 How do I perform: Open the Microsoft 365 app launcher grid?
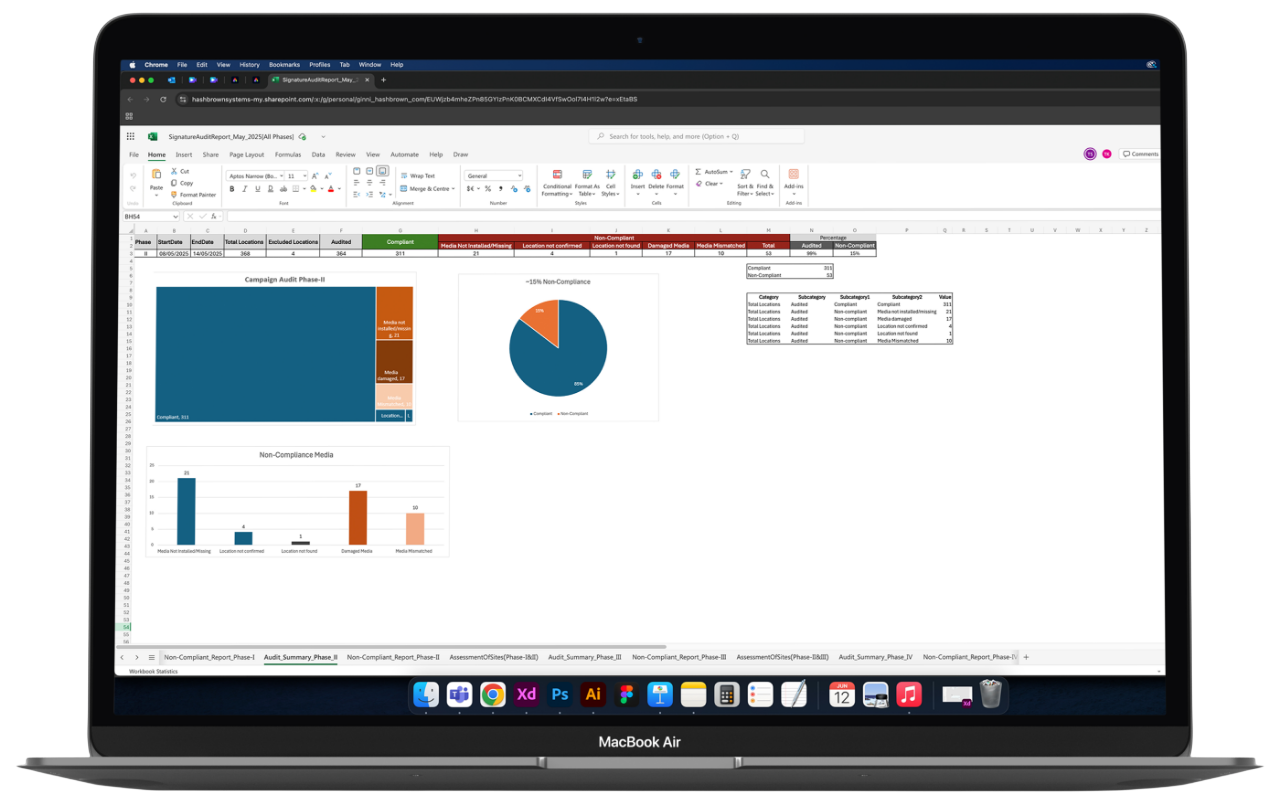coord(130,136)
